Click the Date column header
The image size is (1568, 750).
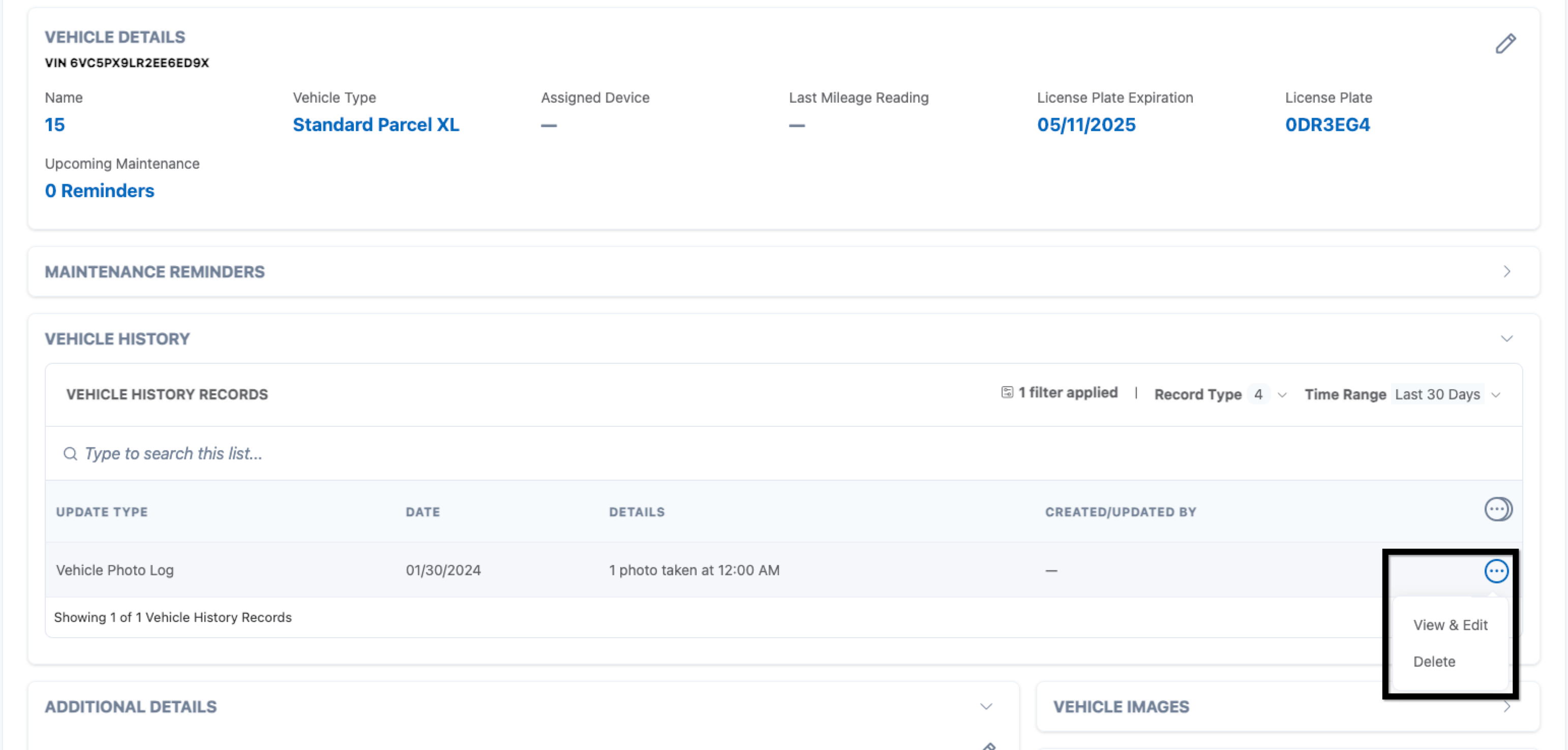click(x=423, y=512)
